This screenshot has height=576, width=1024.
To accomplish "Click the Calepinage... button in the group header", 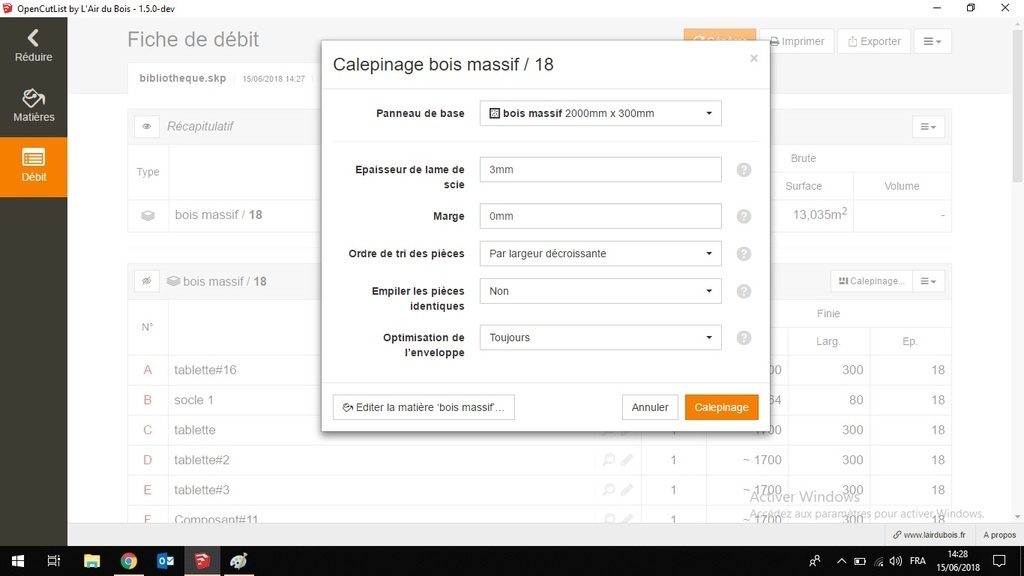I will point(872,281).
